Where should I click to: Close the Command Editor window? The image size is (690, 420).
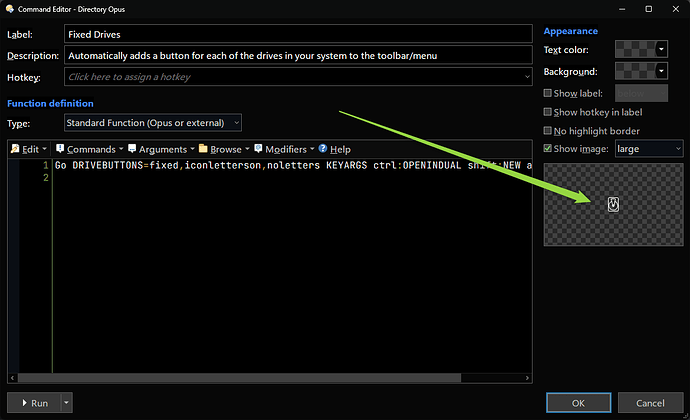tap(676, 9)
